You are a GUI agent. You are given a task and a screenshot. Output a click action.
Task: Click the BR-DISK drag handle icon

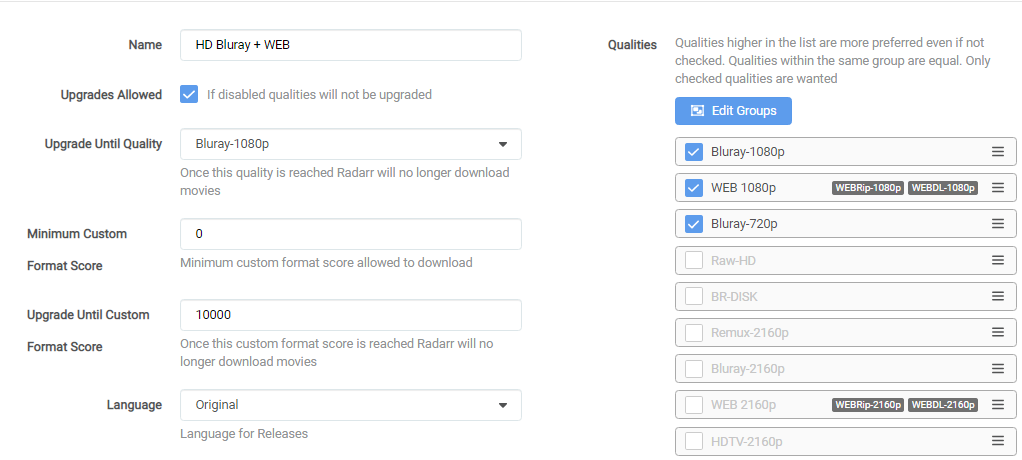coord(997,296)
